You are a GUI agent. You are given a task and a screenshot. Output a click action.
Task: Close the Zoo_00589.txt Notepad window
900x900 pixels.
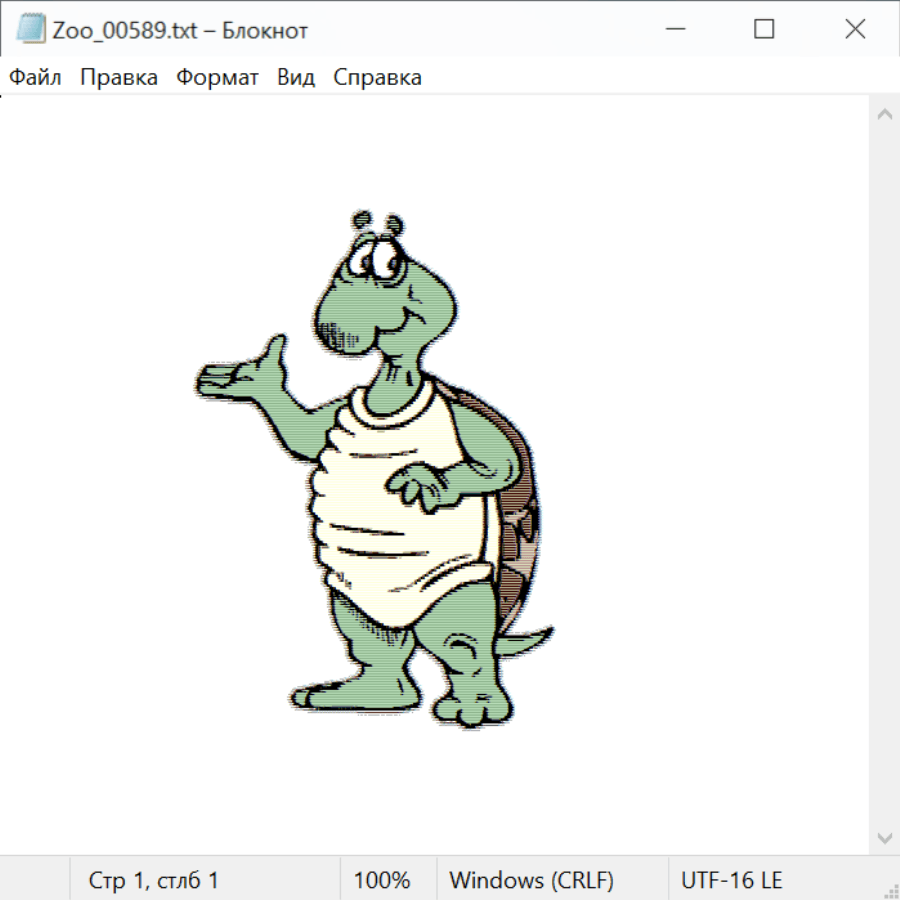click(855, 30)
